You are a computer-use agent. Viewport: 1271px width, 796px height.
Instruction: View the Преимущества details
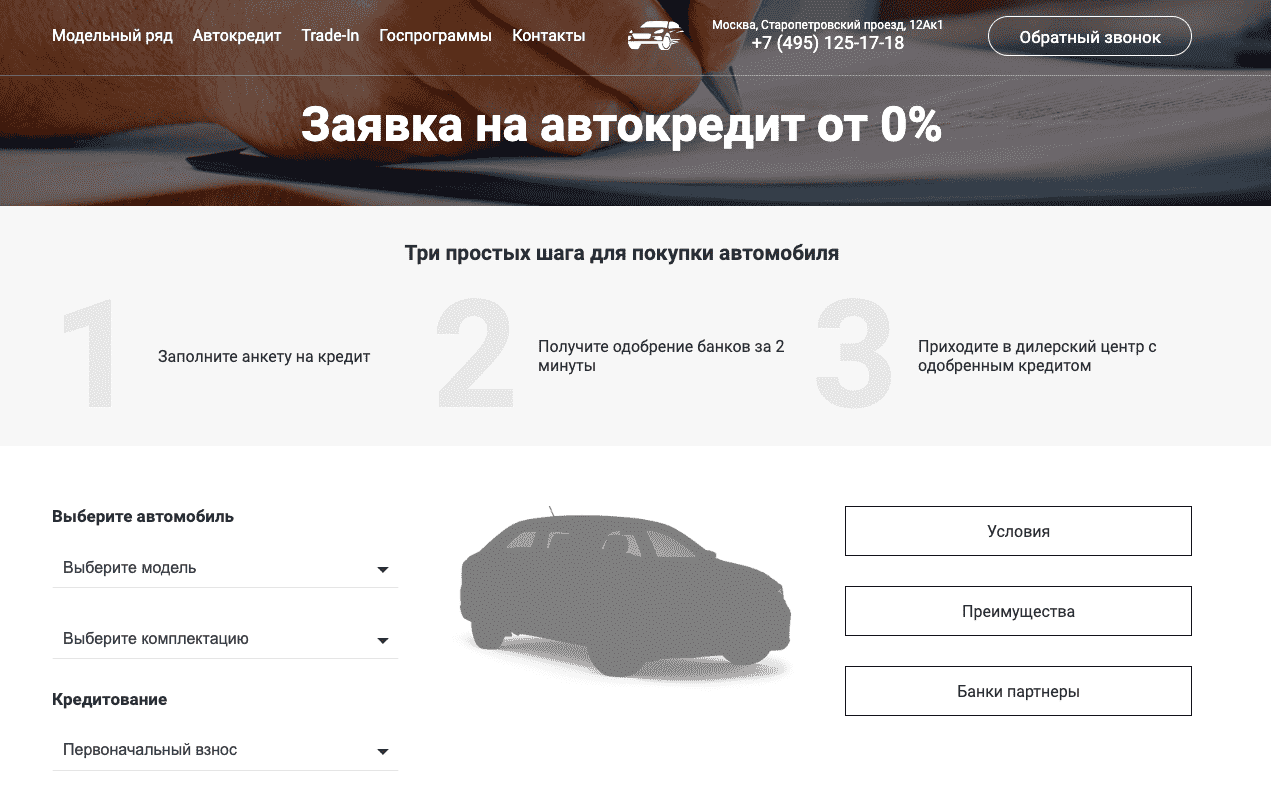pos(1018,610)
